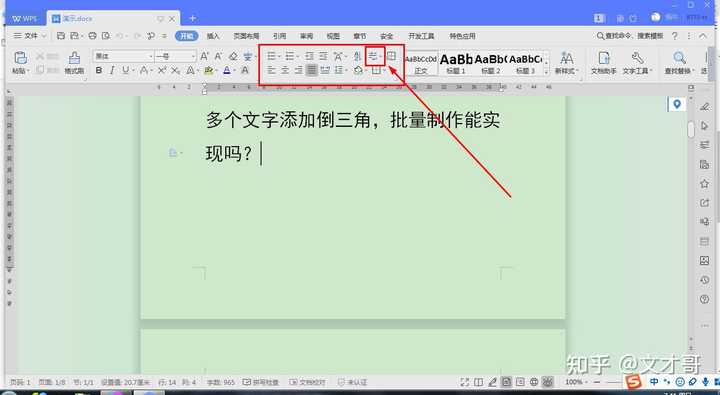720x395 pixels.
Task: Collapse the ribbon with chevron
Action: point(703,36)
